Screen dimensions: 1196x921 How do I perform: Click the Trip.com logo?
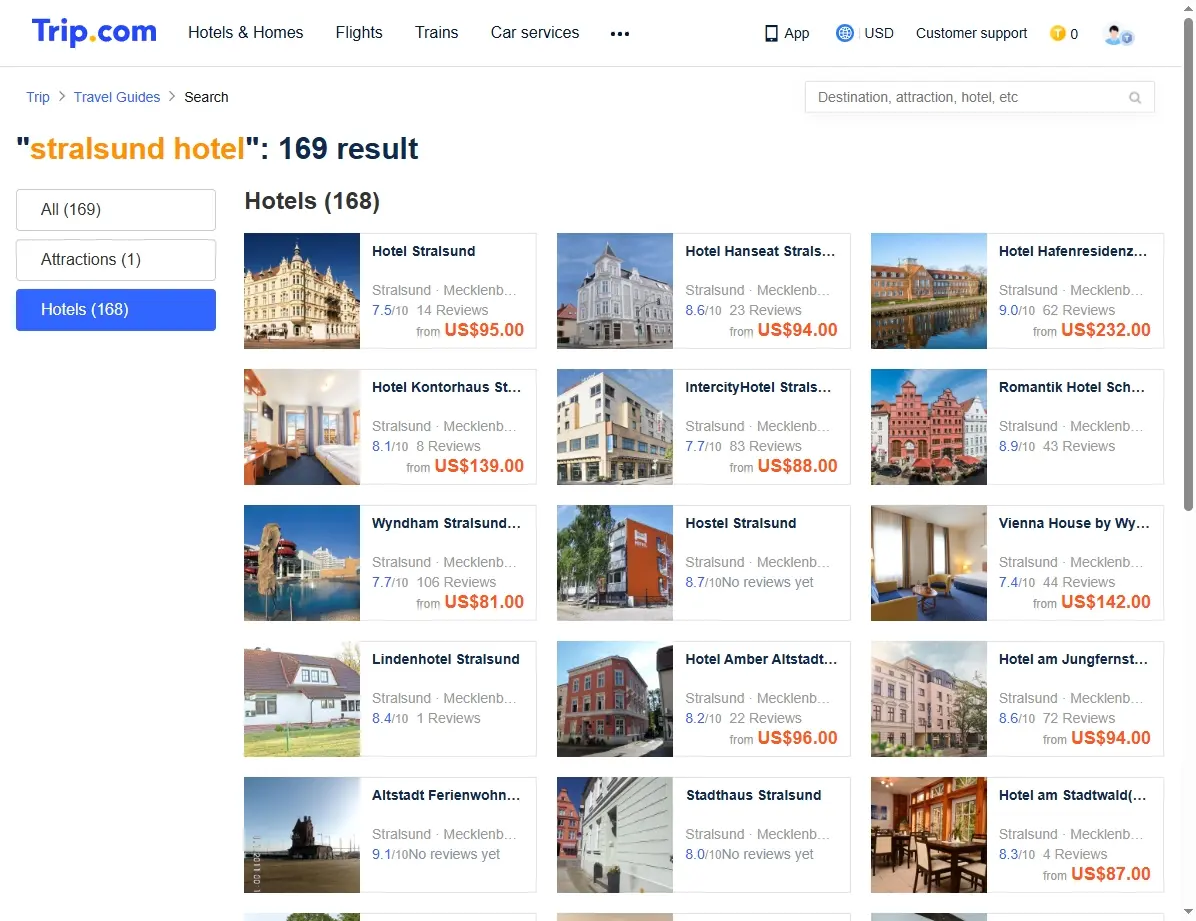tap(94, 32)
